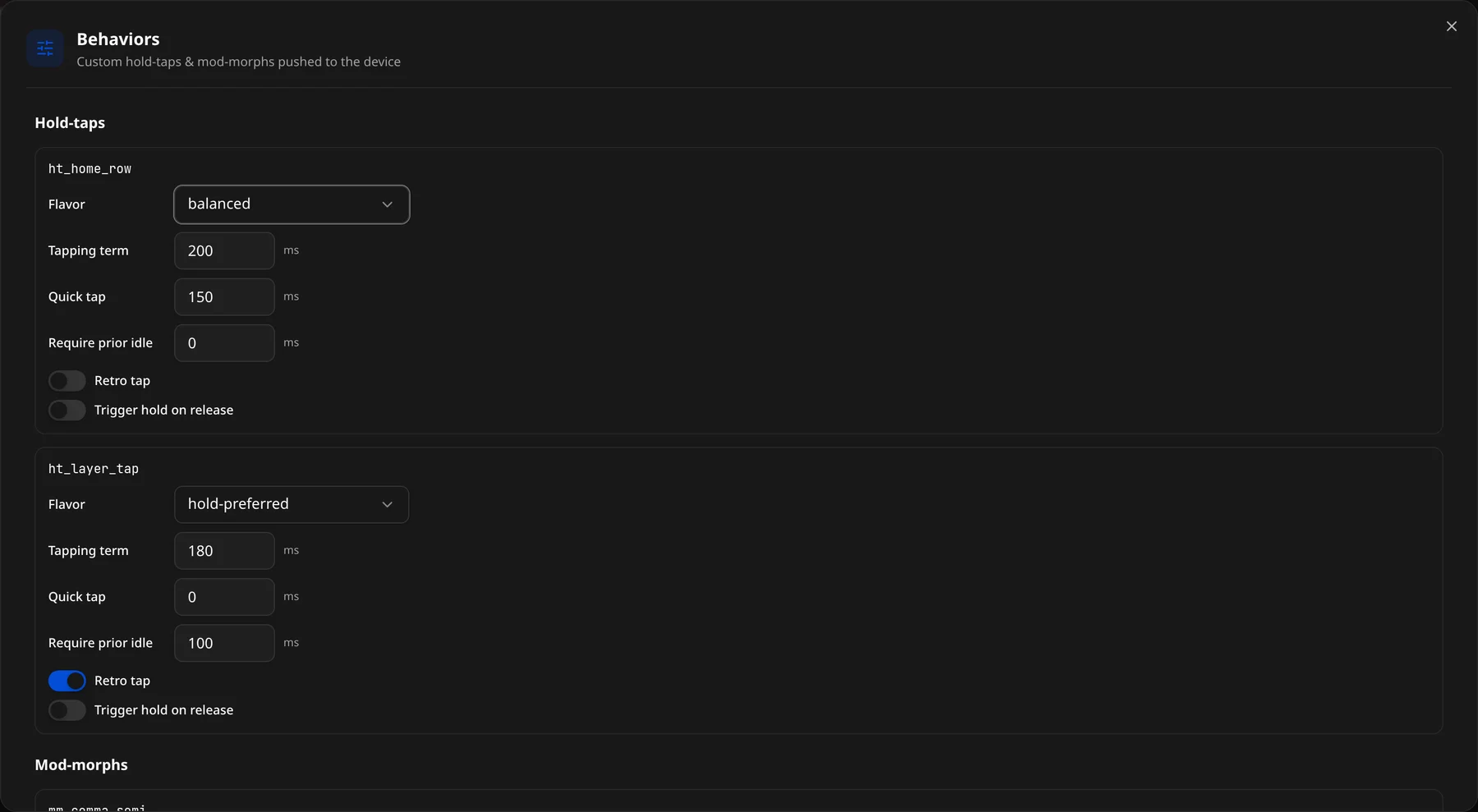This screenshot has width=1478, height=812.
Task: Click the Mod-morphs section heading
Action: 81,765
